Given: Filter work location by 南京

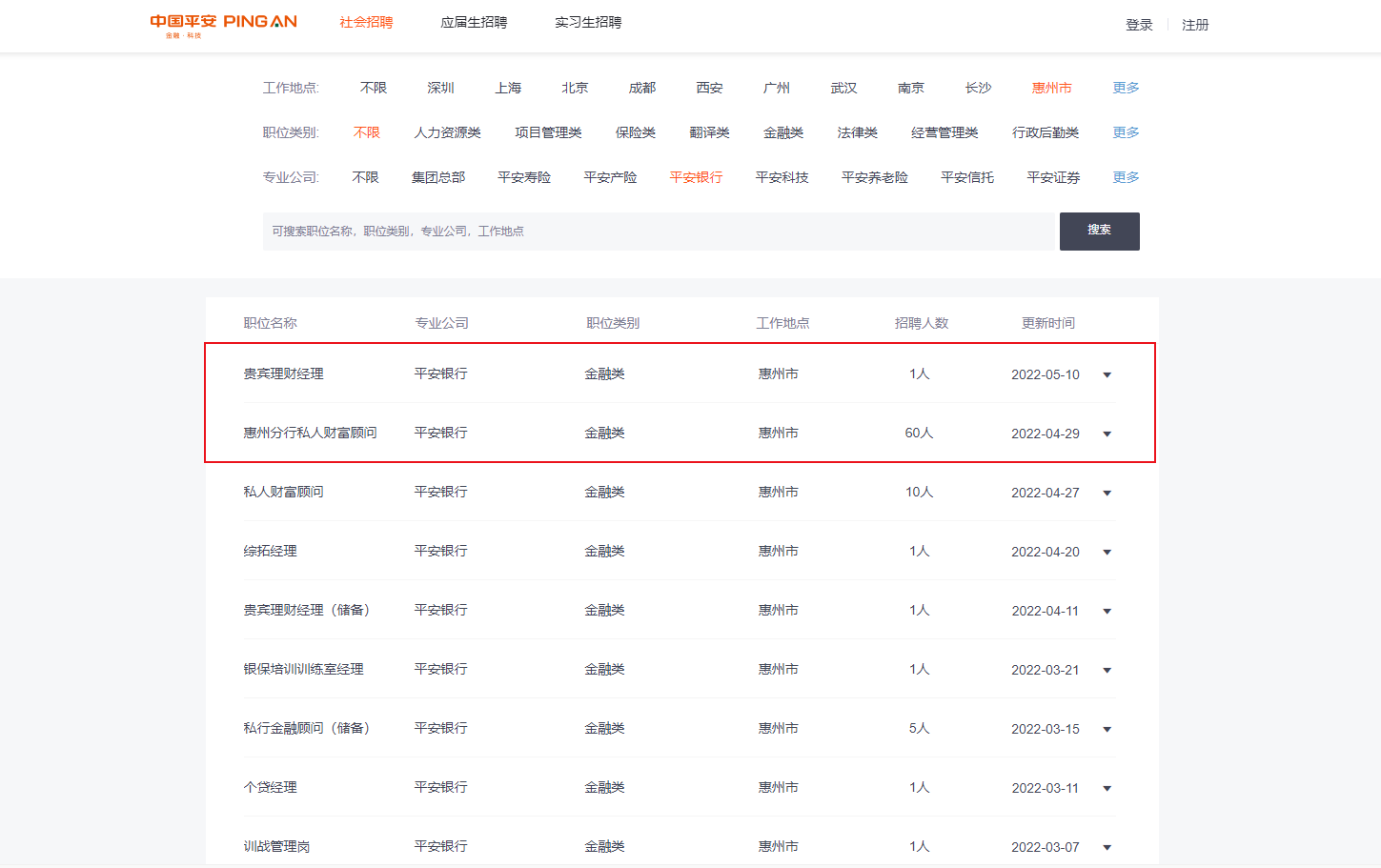Looking at the screenshot, I should [911, 88].
